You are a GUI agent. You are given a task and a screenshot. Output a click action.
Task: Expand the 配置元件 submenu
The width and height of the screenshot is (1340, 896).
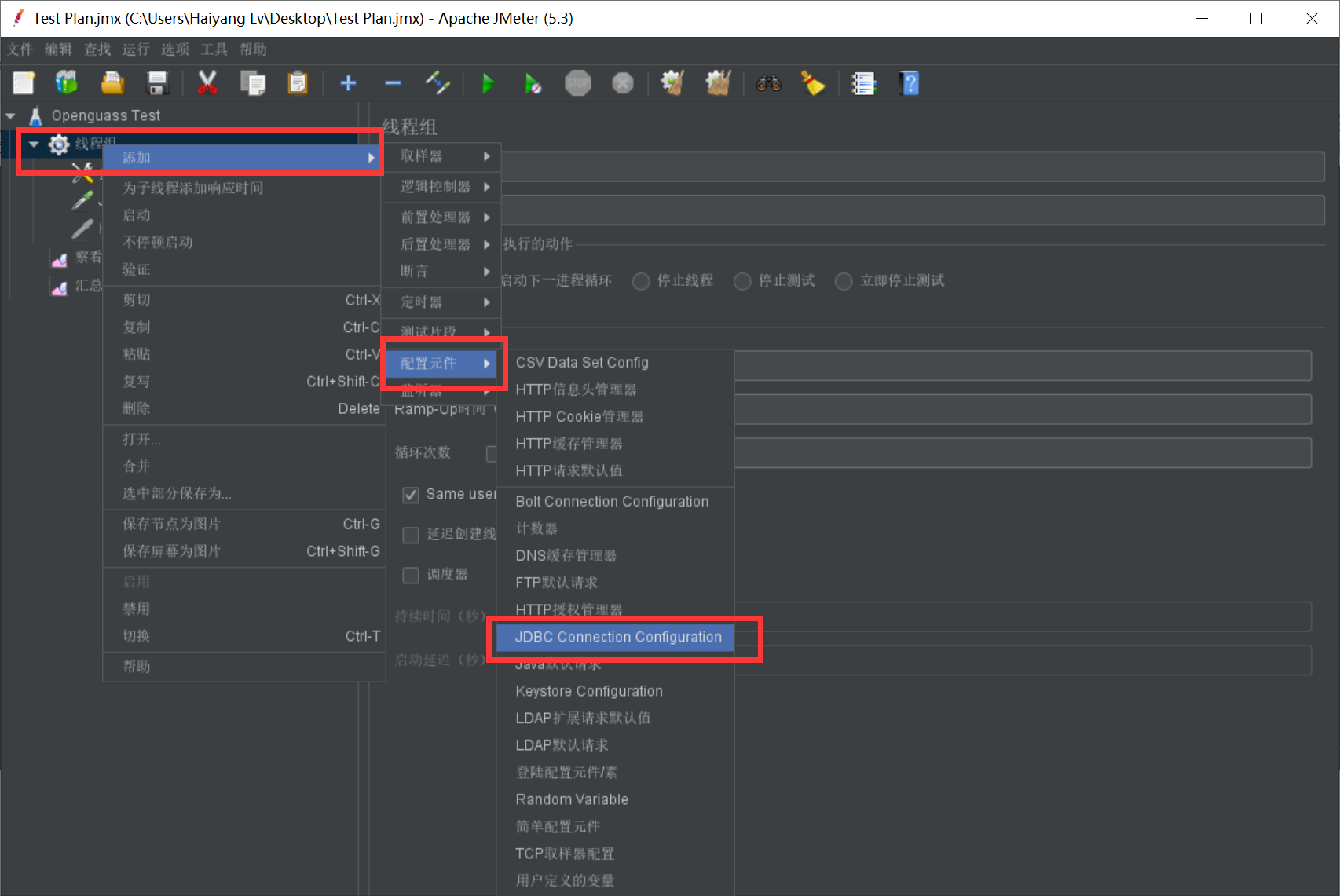point(442,363)
